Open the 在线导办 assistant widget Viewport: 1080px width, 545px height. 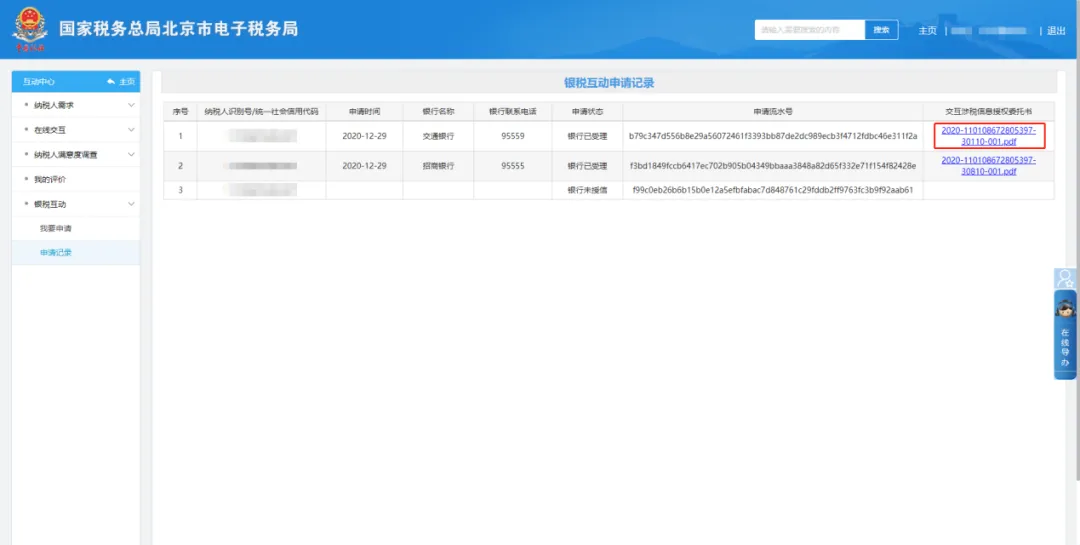pyautogui.click(x=1066, y=335)
